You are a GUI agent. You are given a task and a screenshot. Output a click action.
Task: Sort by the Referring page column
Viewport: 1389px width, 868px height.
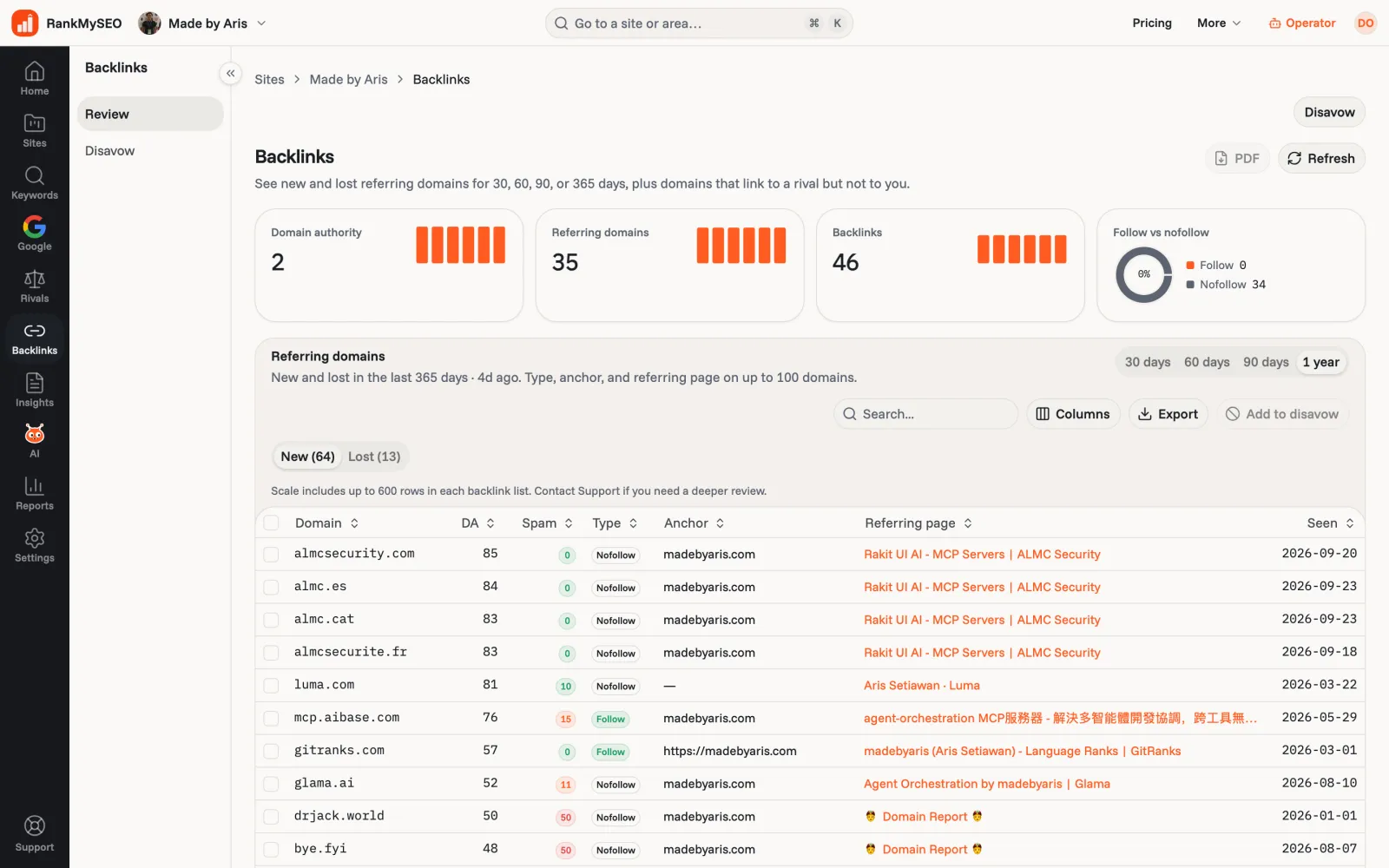(x=918, y=523)
